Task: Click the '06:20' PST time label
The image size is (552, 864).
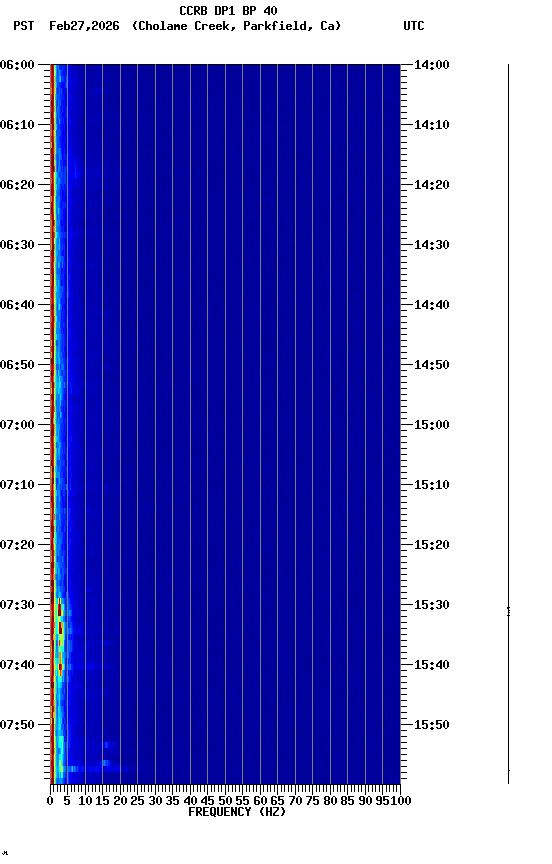Action: (x=17, y=185)
